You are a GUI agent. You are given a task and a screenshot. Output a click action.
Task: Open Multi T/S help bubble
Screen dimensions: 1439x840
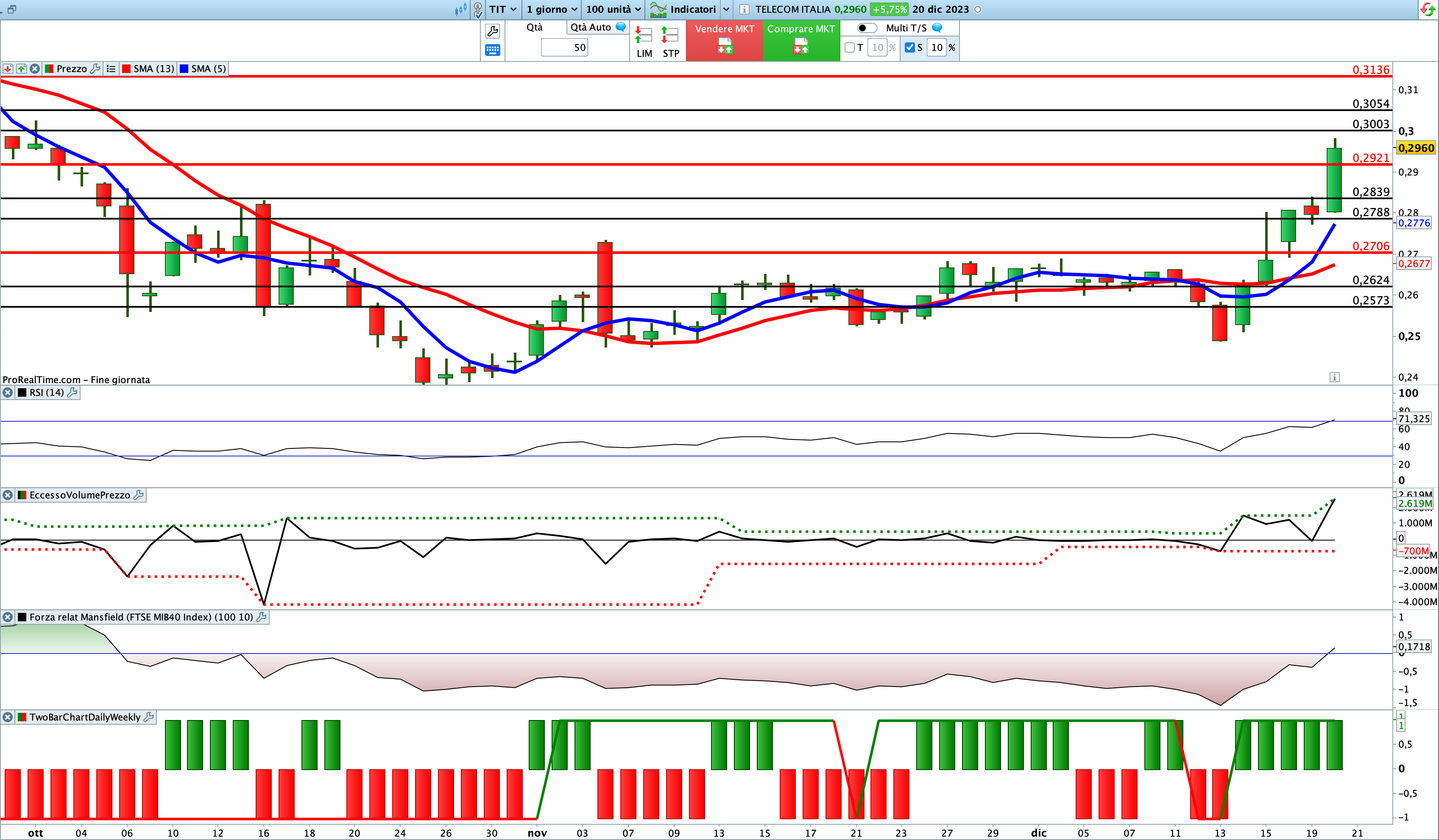coord(937,28)
